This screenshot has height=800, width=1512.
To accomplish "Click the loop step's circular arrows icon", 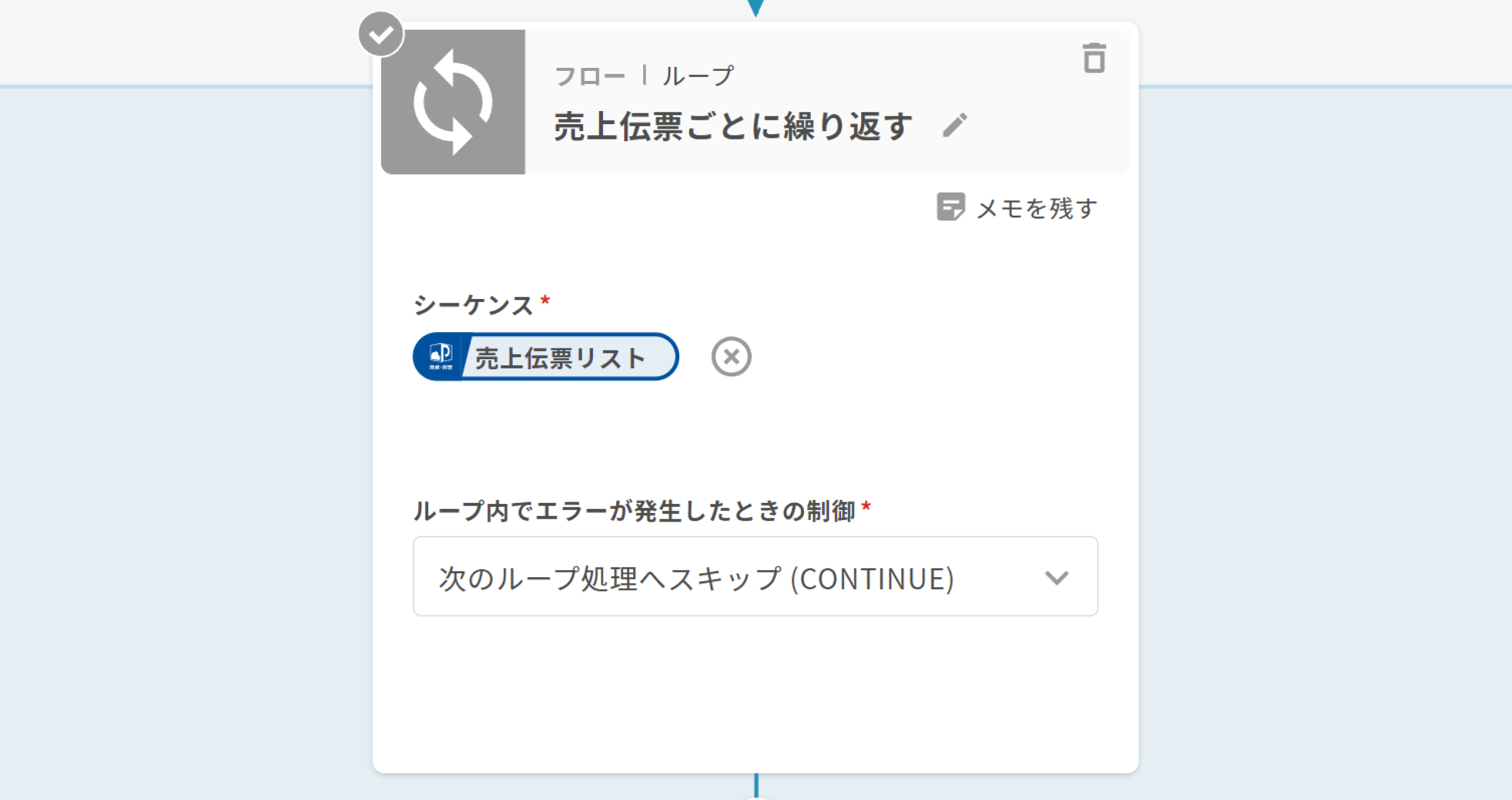I will [x=452, y=102].
